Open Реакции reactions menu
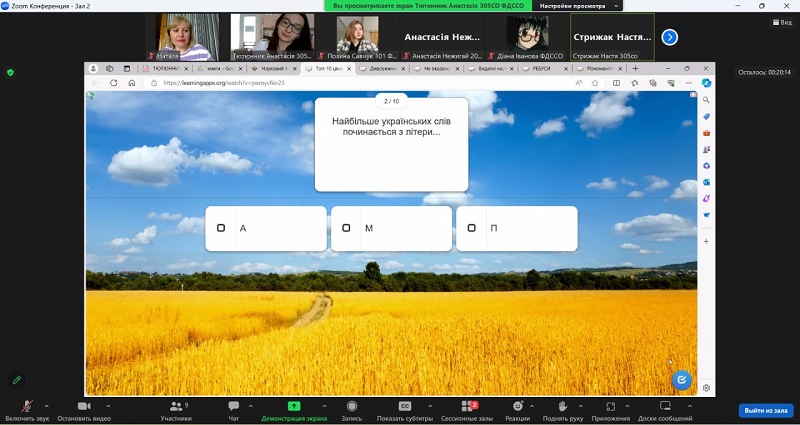 (x=517, y=406)
